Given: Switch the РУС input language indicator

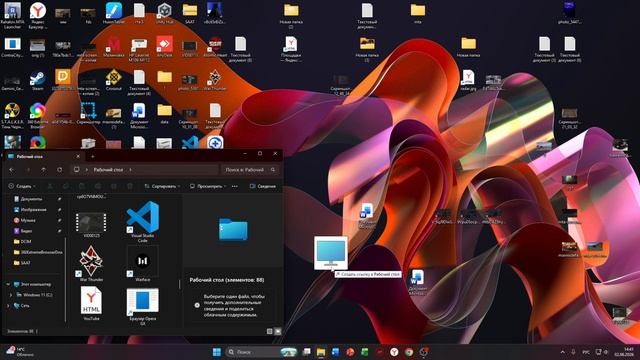Looking at the screenshot, I should [586, 352].
